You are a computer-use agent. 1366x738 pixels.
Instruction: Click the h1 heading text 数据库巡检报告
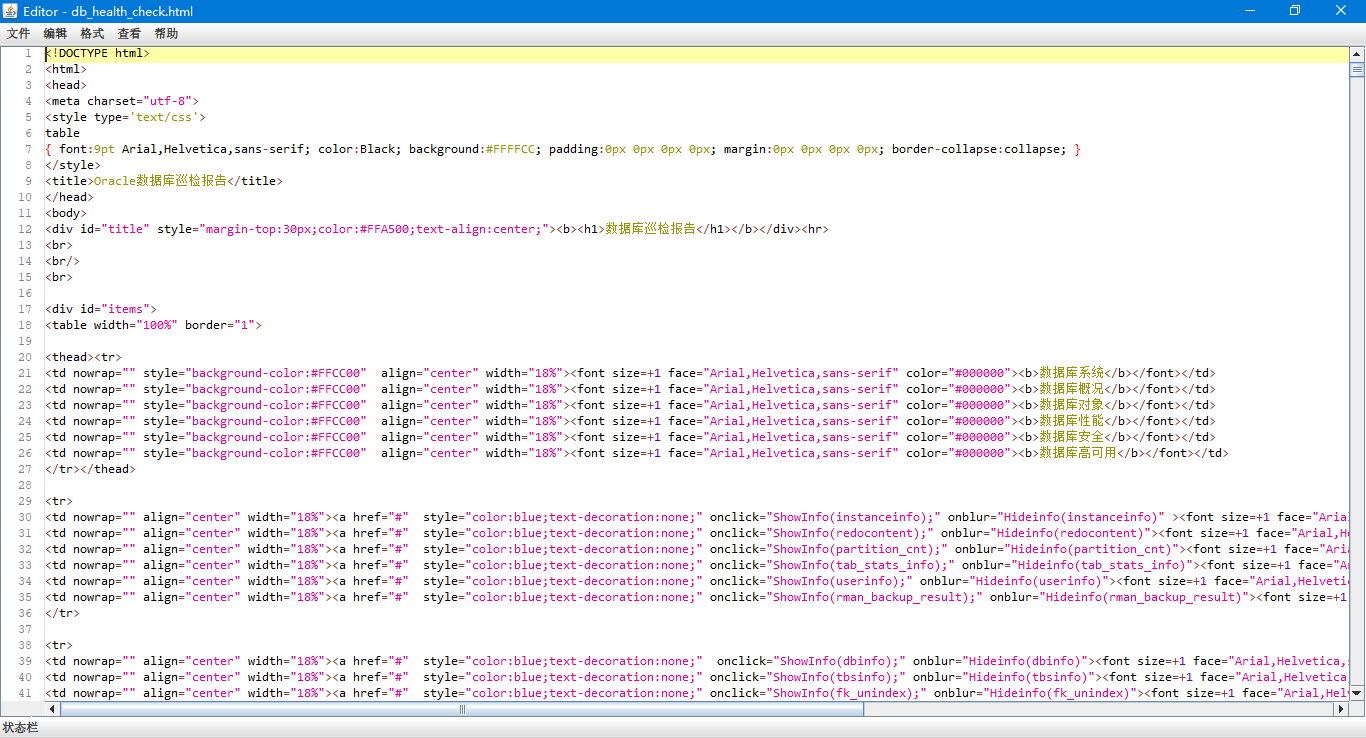pos(651,229)
